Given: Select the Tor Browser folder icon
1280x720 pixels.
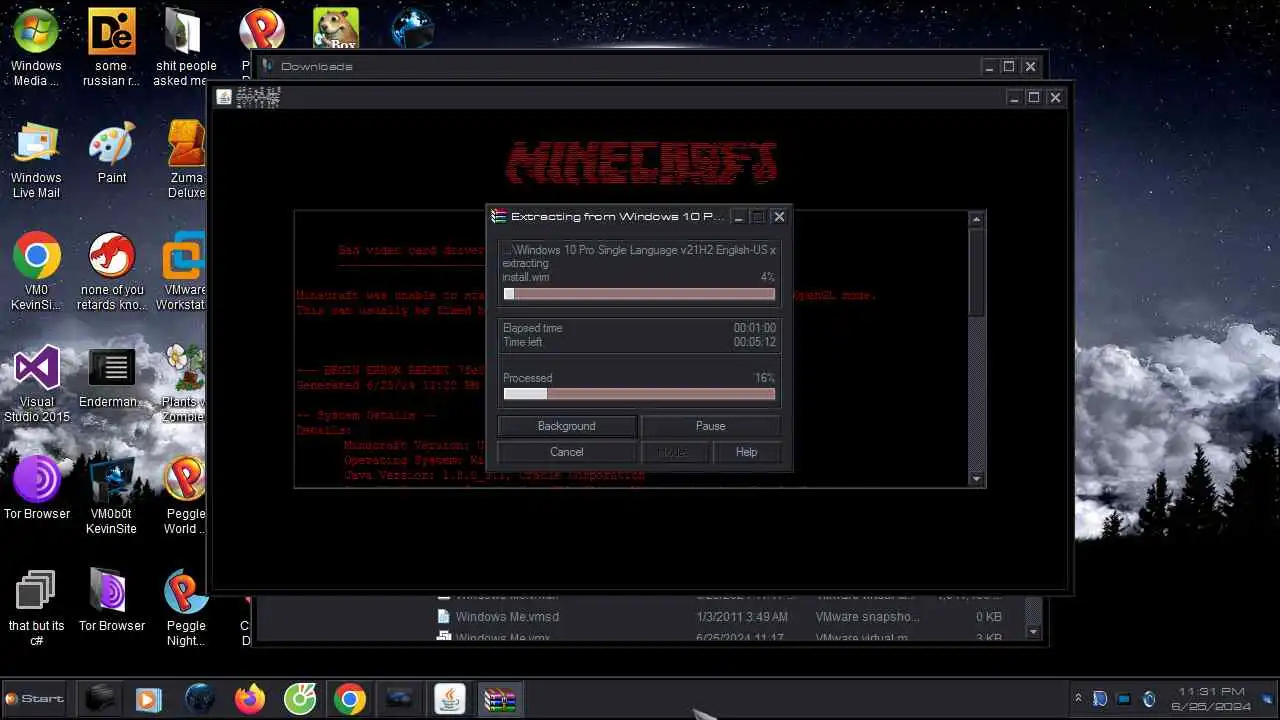Looking at the screenshot, I should (111, 600).
